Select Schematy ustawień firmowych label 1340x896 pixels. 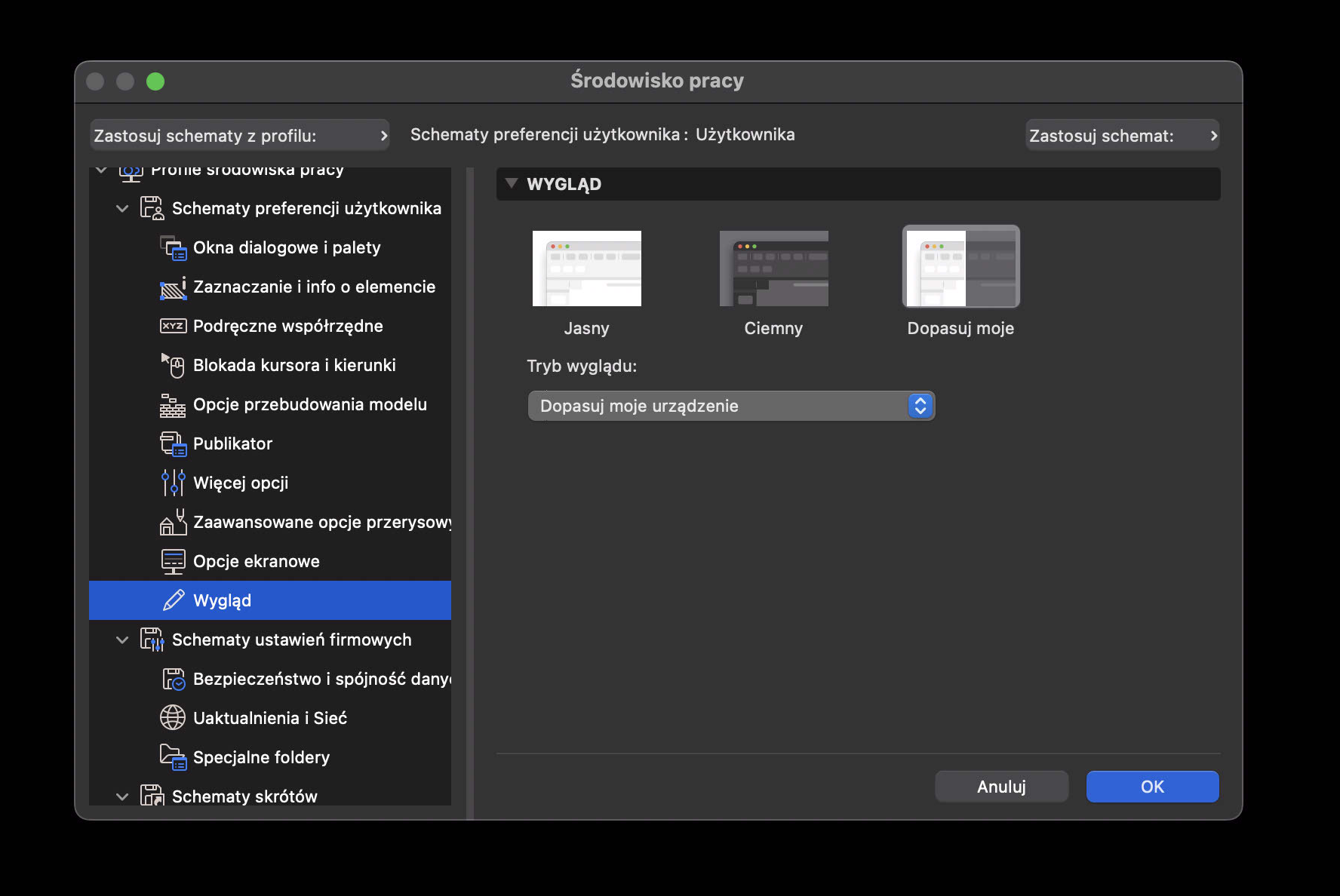[x=292, y=640]
